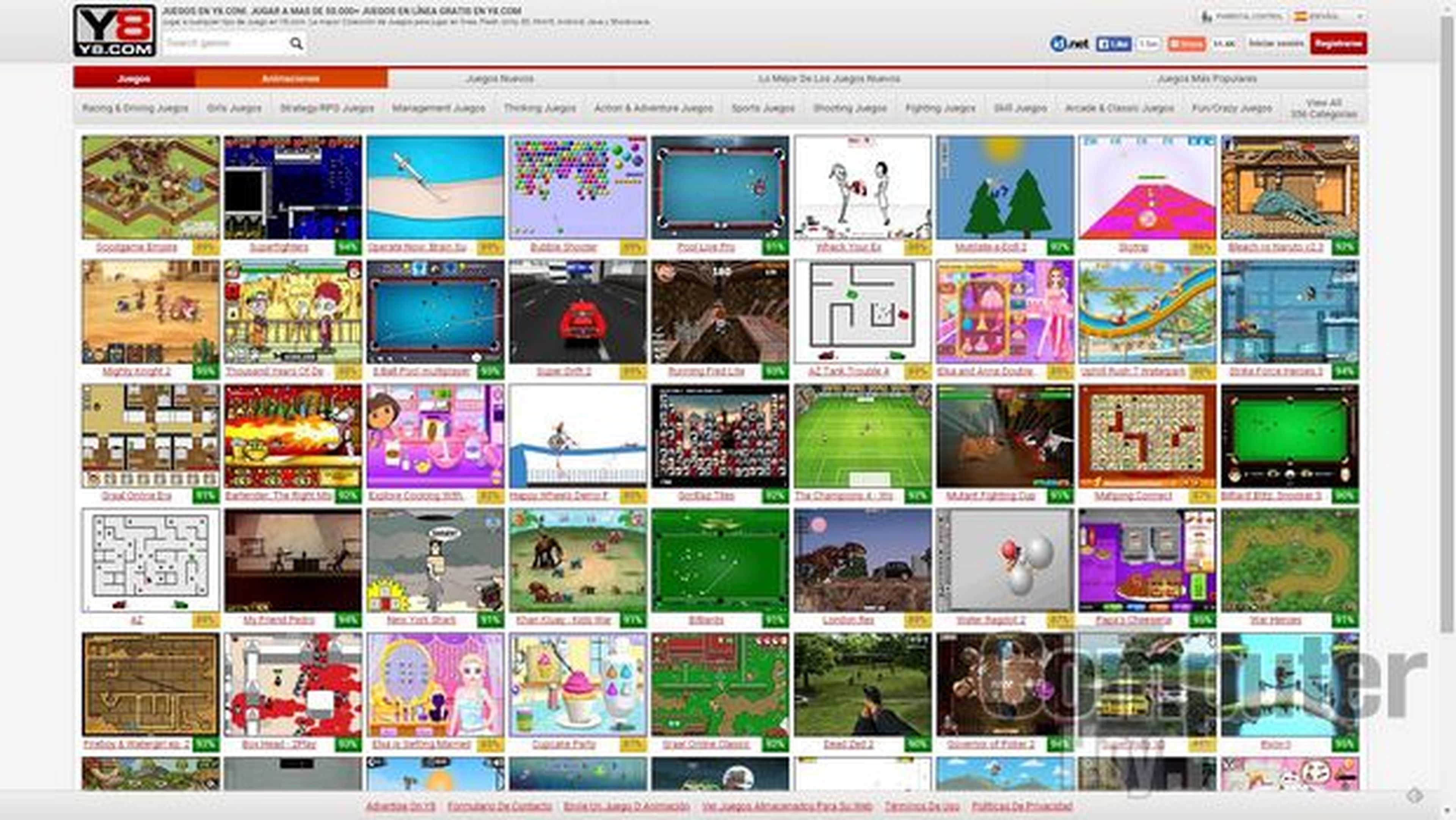The width and height of the screenshot is (1456, 820).
Task: Open Skill Juegos category
Action: pyautogui.click(x=1020, y=108)
